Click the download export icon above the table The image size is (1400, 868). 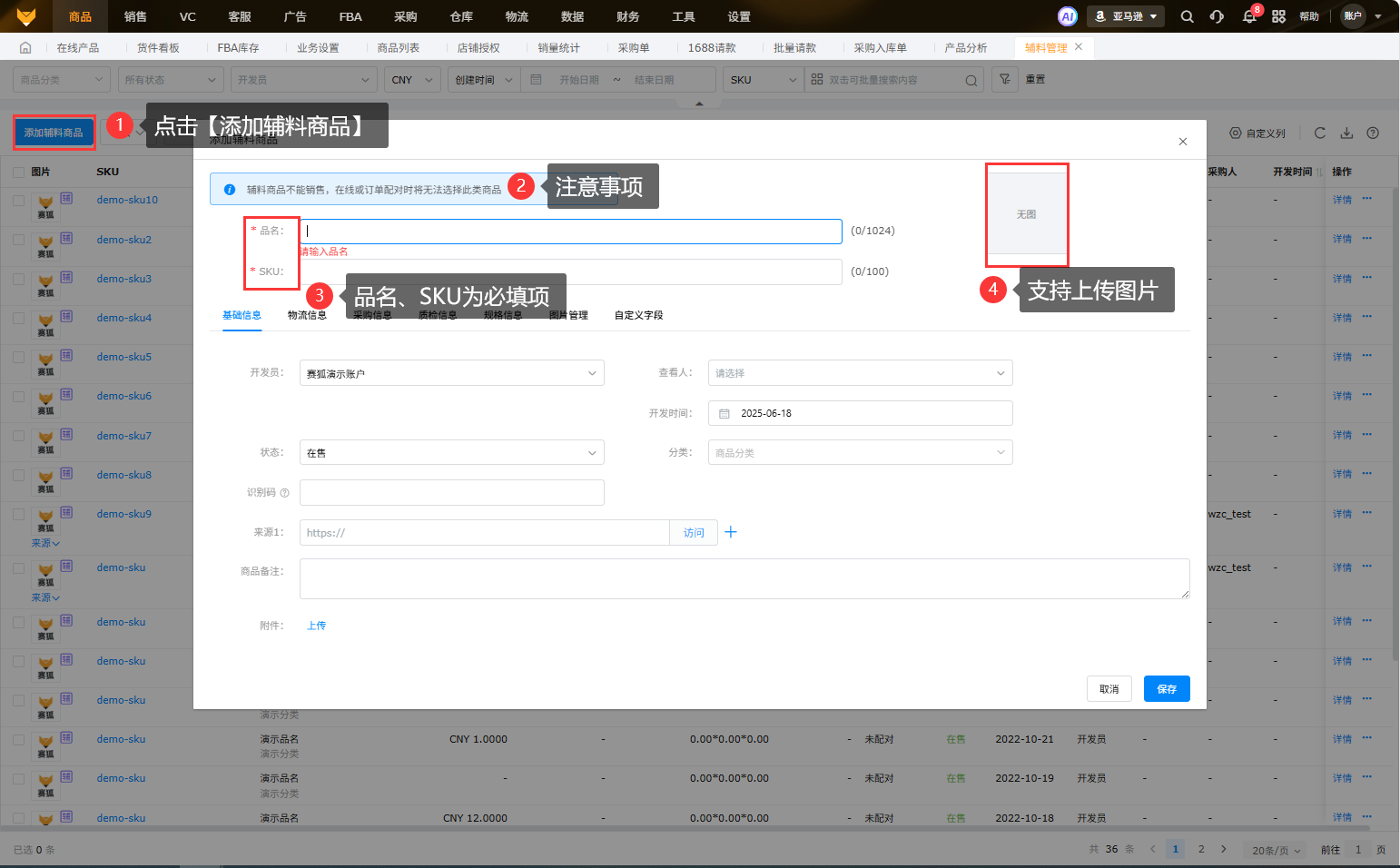(x=1346, y=133)
